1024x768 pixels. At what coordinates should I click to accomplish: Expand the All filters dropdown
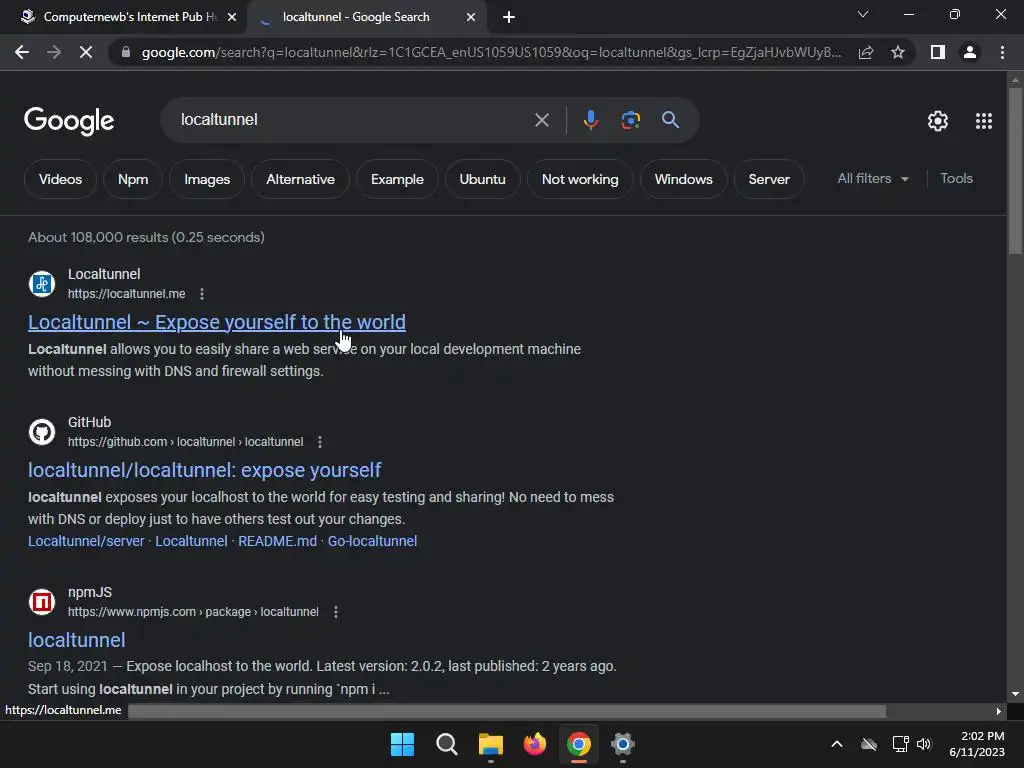[873, 178]
